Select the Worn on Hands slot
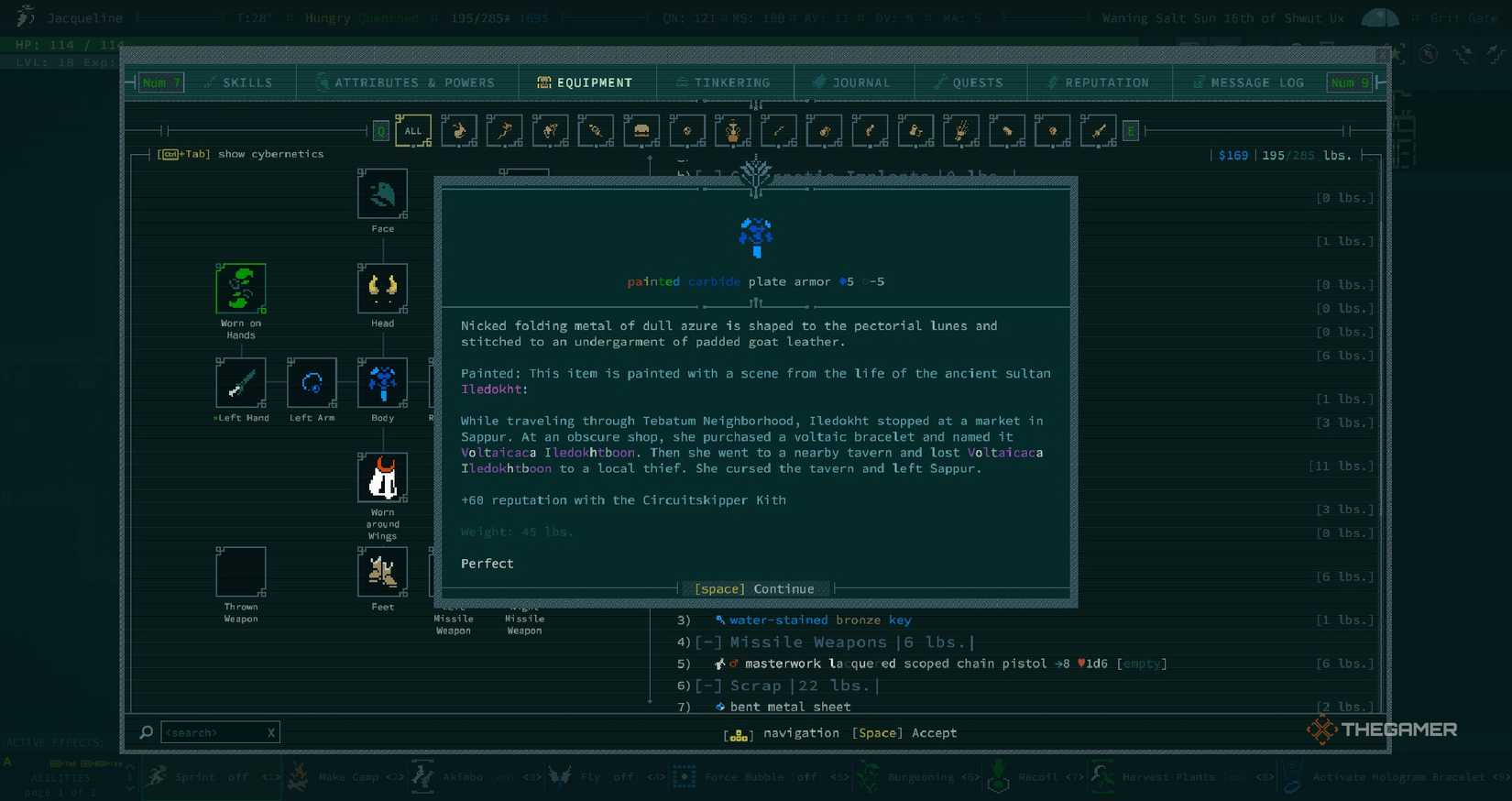1512x801 pixels. 241,289
